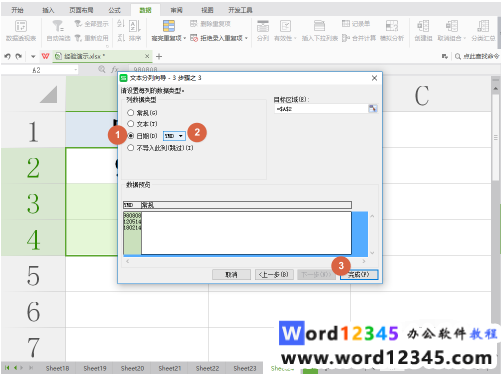
Task: Open the 视图 ribbon tab
Action: [207, 10]
